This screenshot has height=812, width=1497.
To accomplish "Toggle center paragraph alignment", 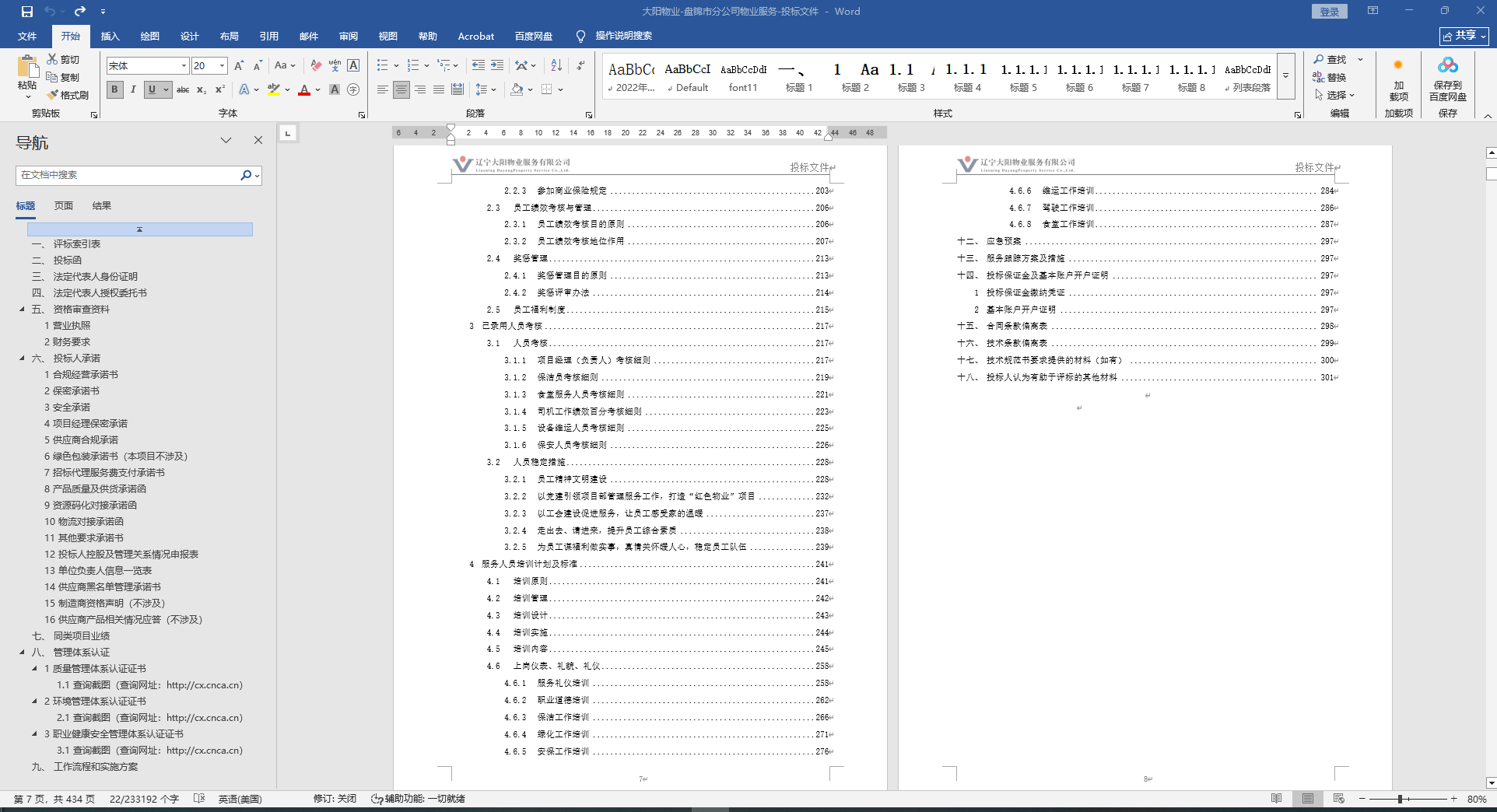I will 401,89.
